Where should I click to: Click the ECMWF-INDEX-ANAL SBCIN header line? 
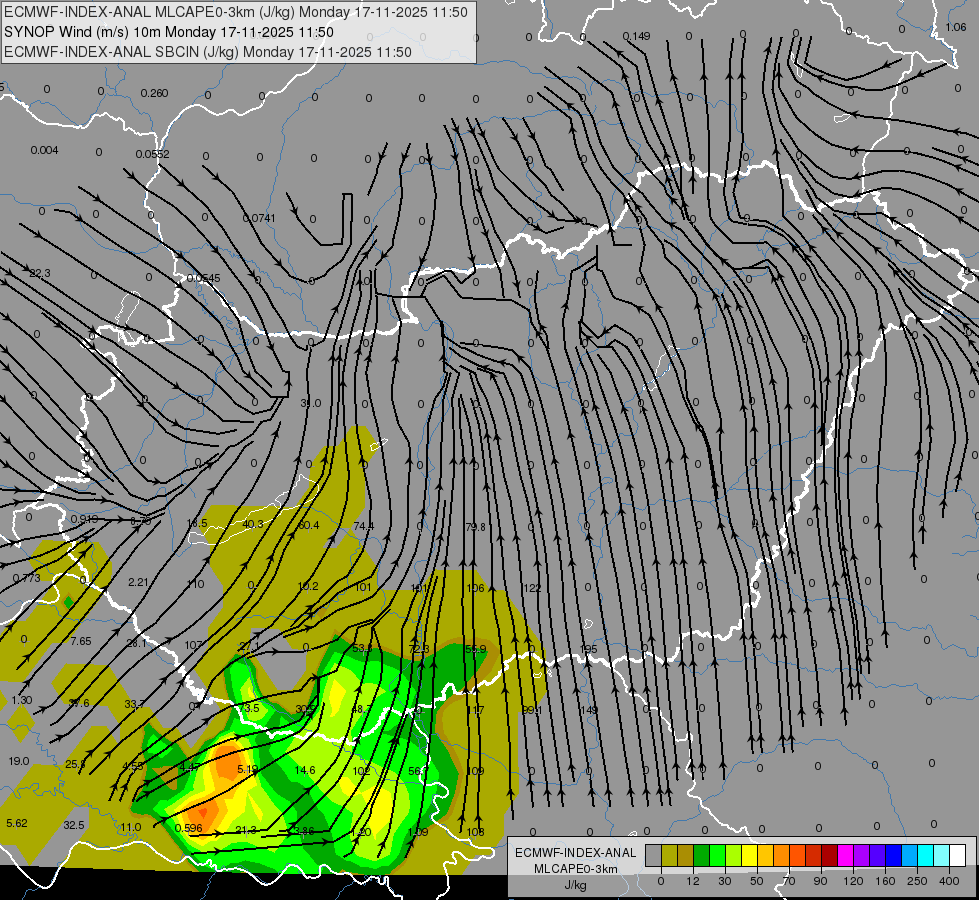click(208, 52)
